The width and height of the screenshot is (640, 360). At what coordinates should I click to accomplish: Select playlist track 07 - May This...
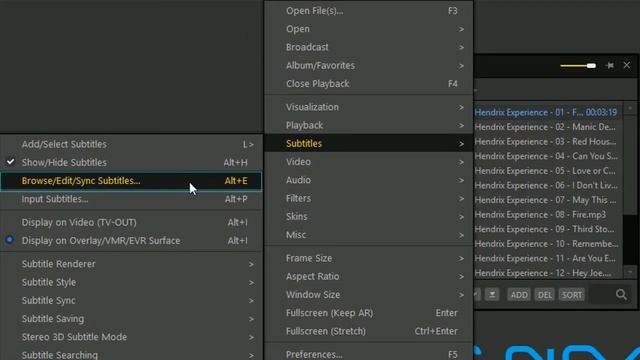pyautogui.click(x=548, y=200)
